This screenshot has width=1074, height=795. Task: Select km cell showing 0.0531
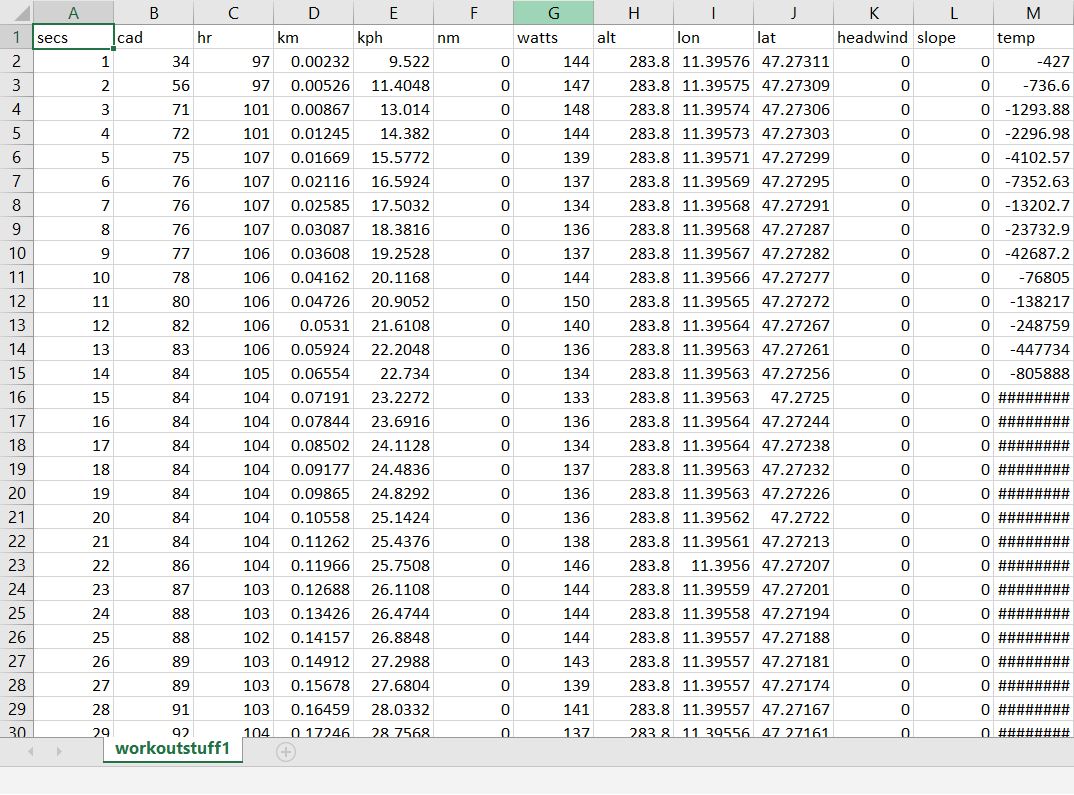[314, 325]
